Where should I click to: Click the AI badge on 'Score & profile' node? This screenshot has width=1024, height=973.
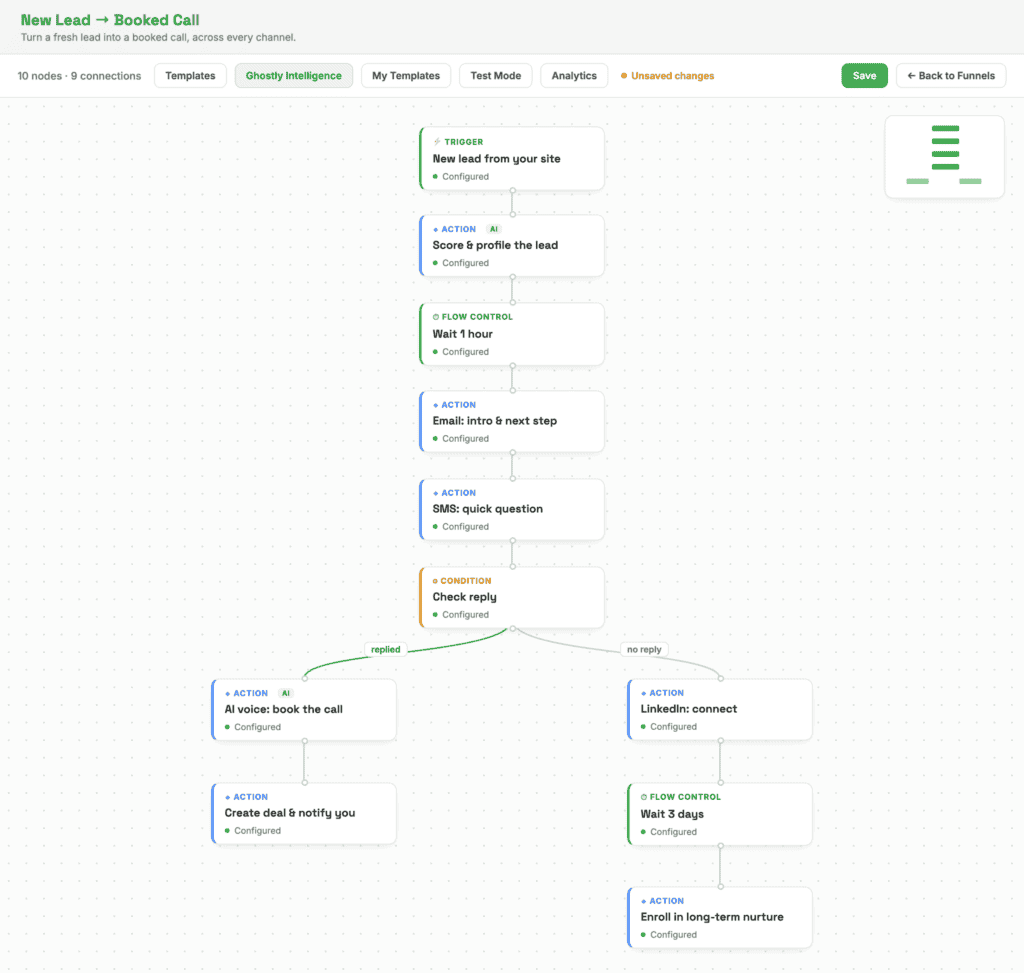coord(494,229)
